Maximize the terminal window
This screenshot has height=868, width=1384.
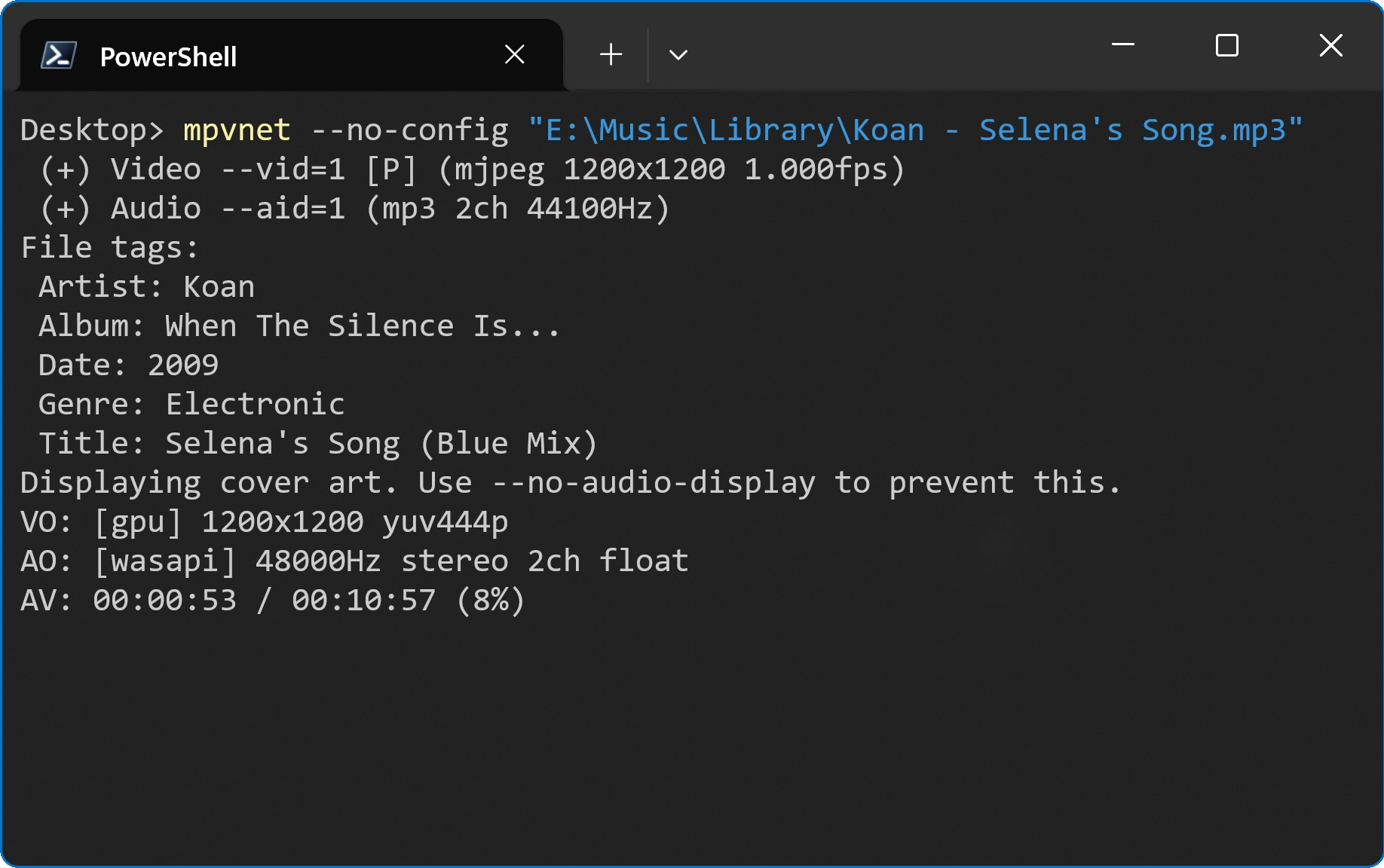pyautogui.click(x=1226, y=45)
